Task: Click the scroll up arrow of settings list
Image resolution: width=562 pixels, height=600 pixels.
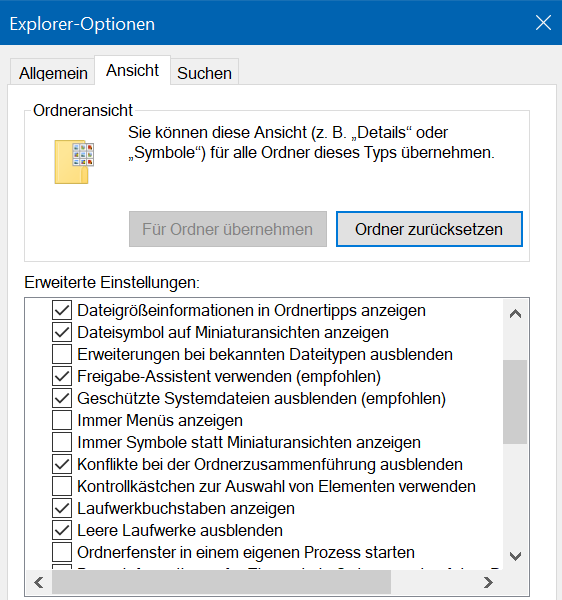Action: 515,314
